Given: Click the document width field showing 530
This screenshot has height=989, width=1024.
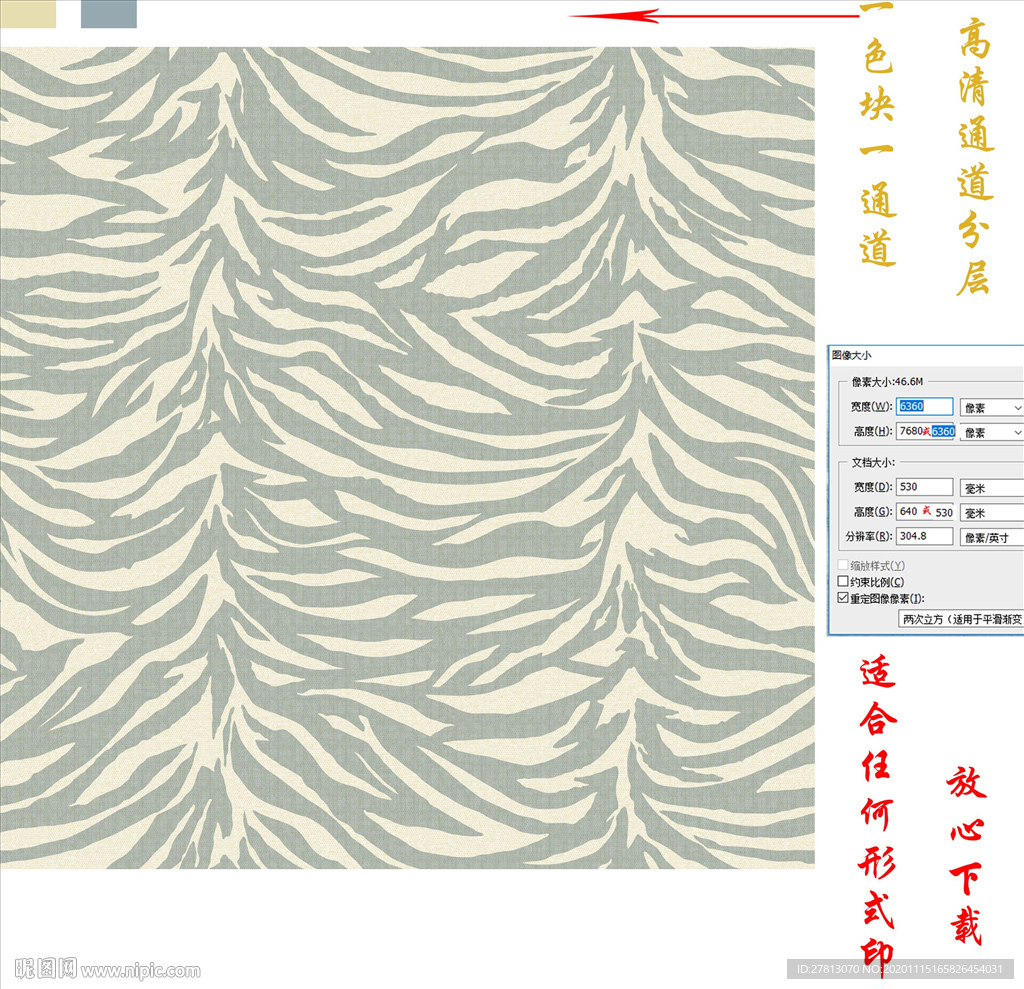Looking at the screenshot, I should [924, 487].
